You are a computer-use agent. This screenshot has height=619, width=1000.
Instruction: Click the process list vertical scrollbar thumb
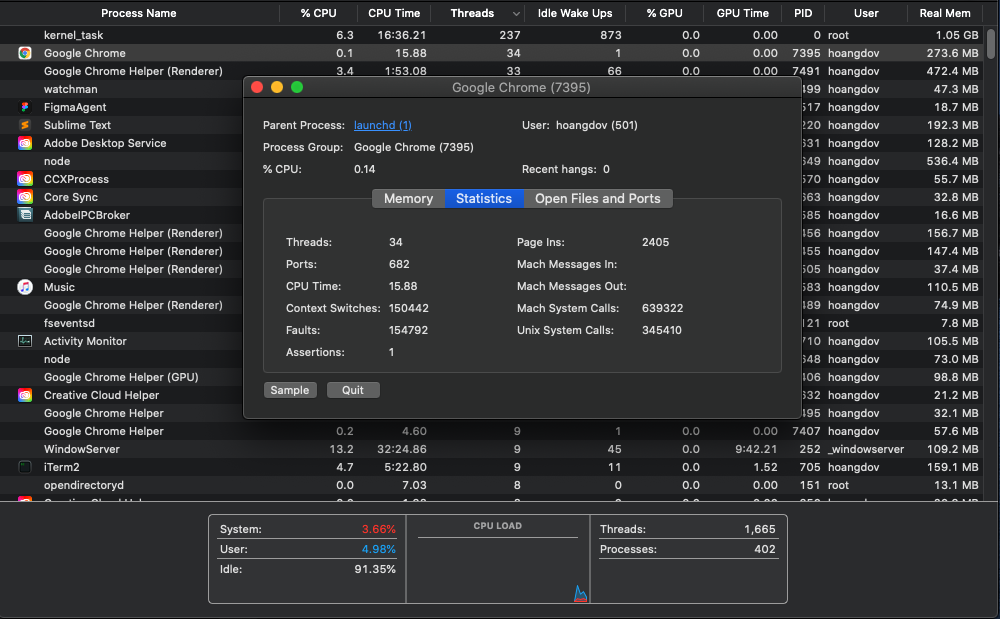990,43
